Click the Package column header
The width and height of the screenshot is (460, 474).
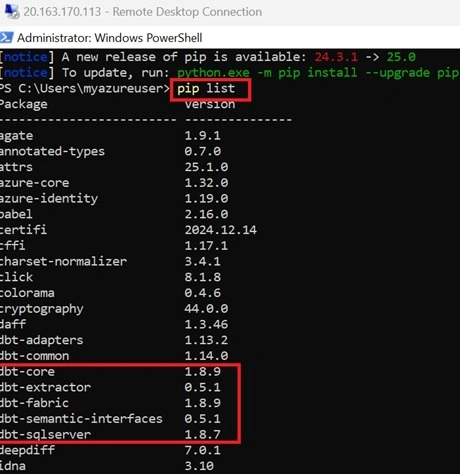click(x=23, y=104)
